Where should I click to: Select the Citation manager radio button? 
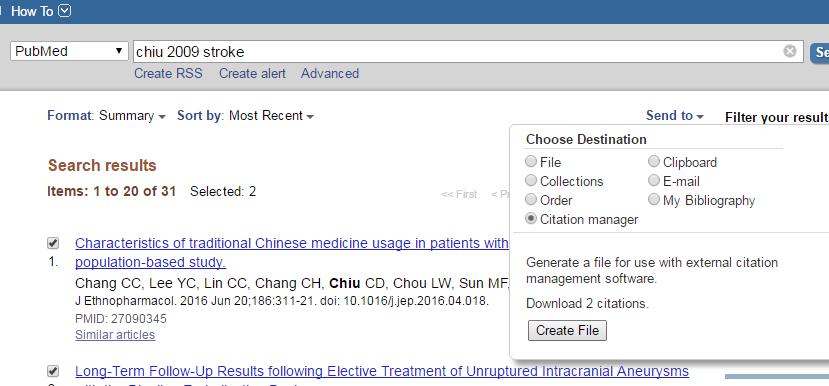(531, 218)
